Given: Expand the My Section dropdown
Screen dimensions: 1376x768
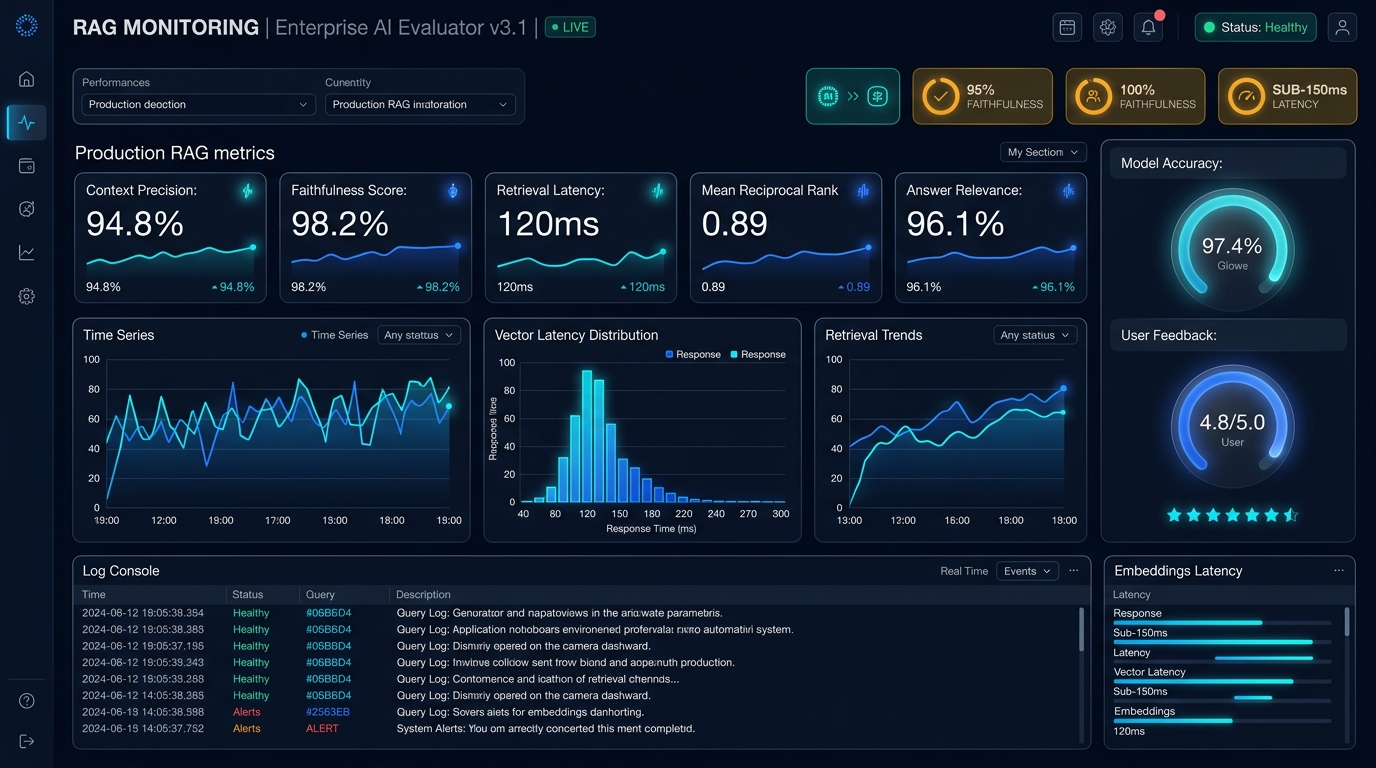Looking at the screenshot, I should 1043,152.
